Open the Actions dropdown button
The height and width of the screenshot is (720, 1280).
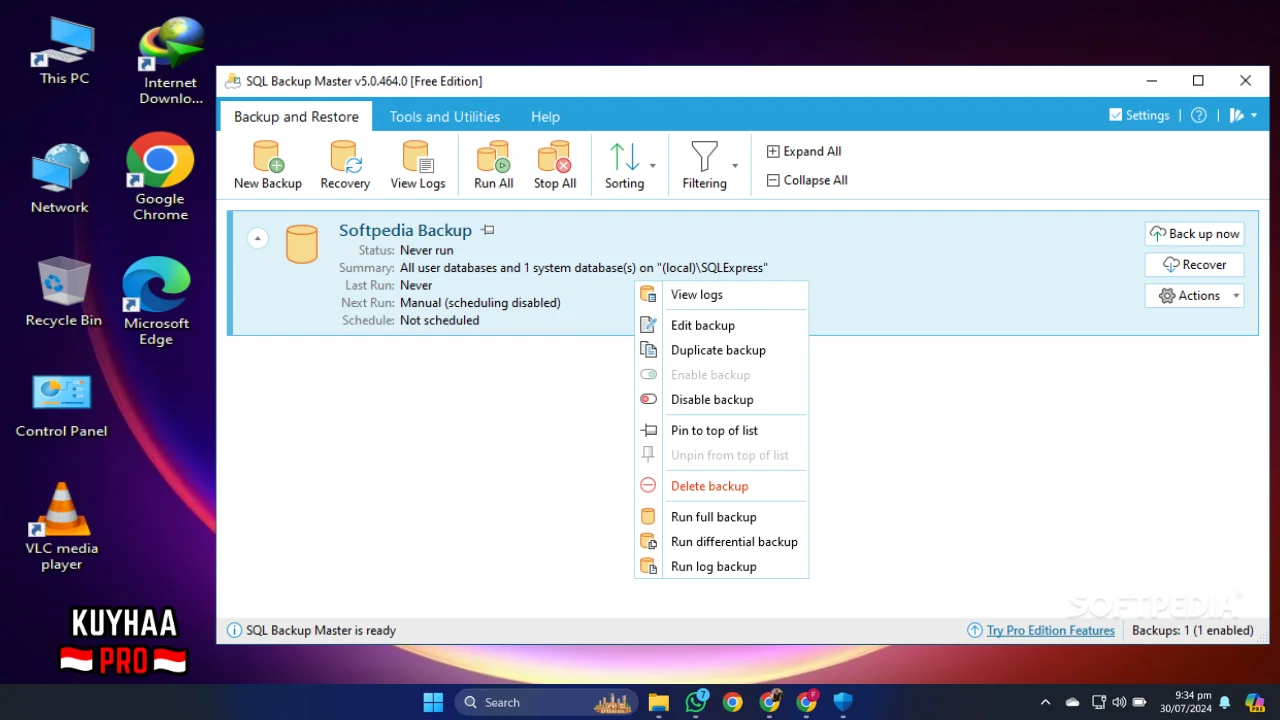pos(1194,295)
